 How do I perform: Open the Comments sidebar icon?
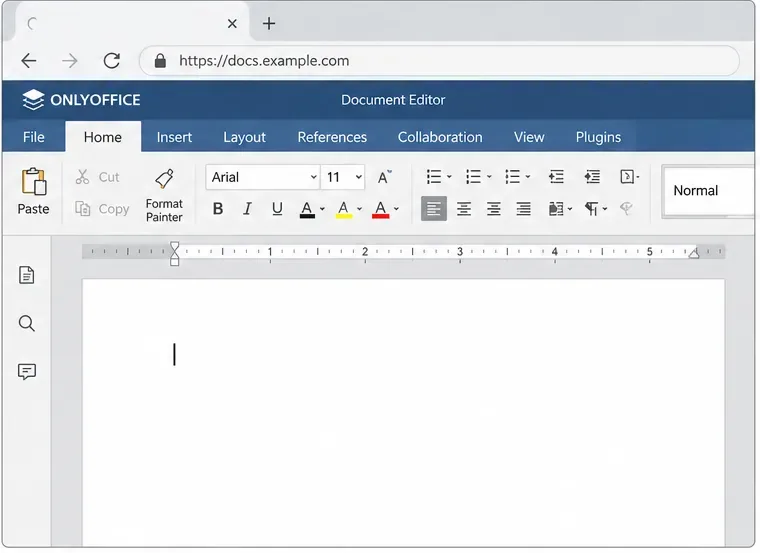pyautogui.click(x=27, y=372)
